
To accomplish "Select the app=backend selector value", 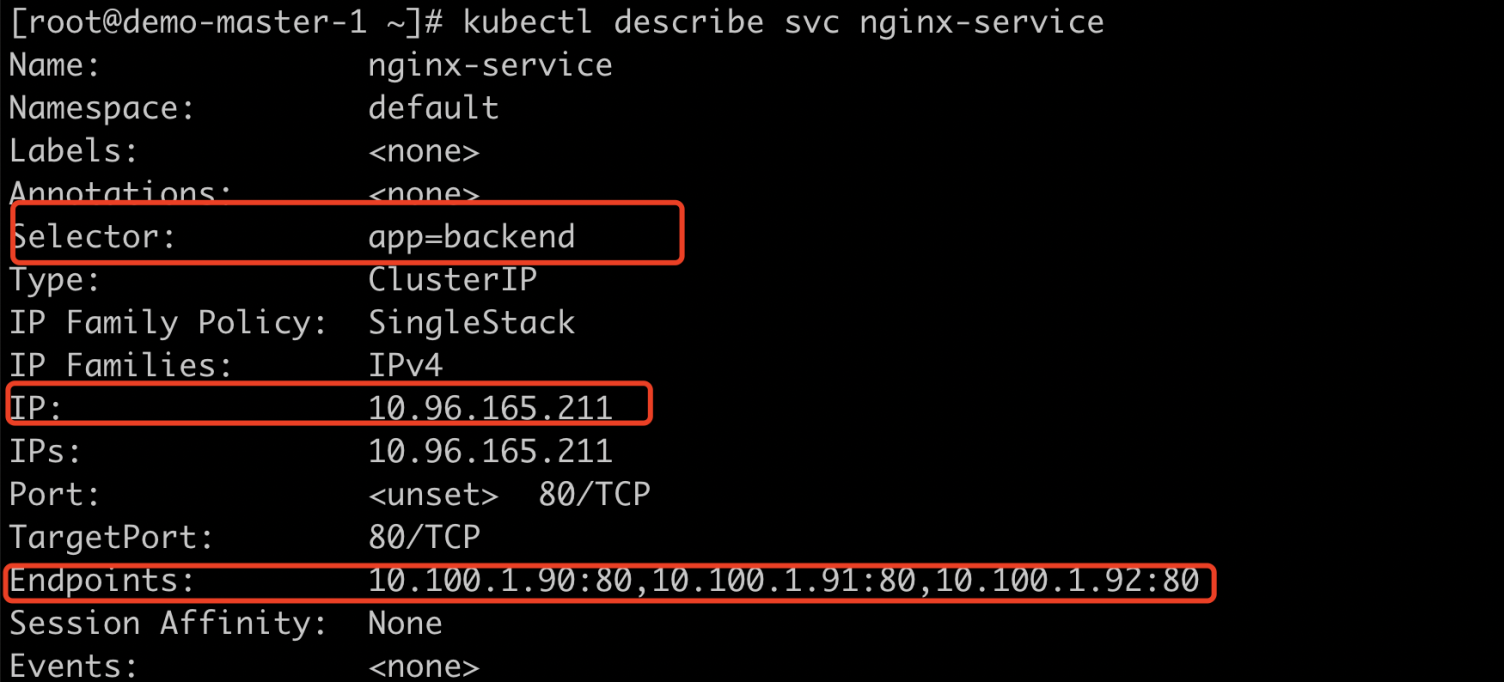I will pos(472,236).
